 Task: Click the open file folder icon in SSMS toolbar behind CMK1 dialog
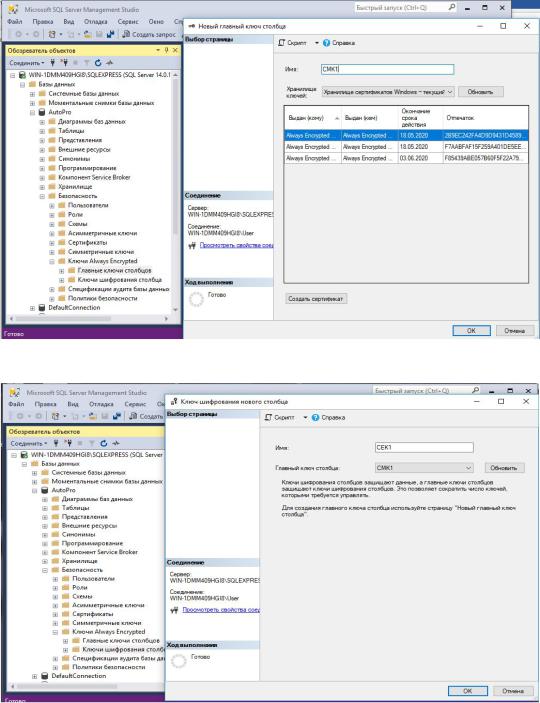tap(87, 34)
